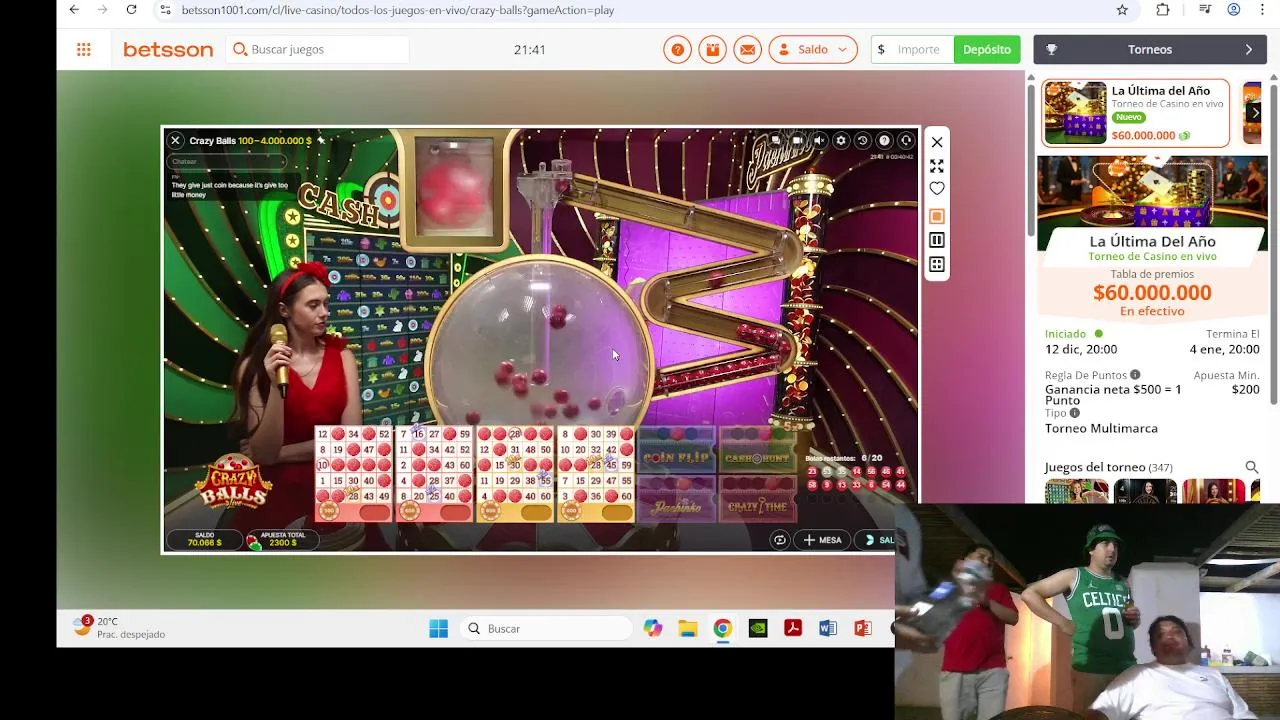Add Crazy Balls to favorites heart

point(937,189)
